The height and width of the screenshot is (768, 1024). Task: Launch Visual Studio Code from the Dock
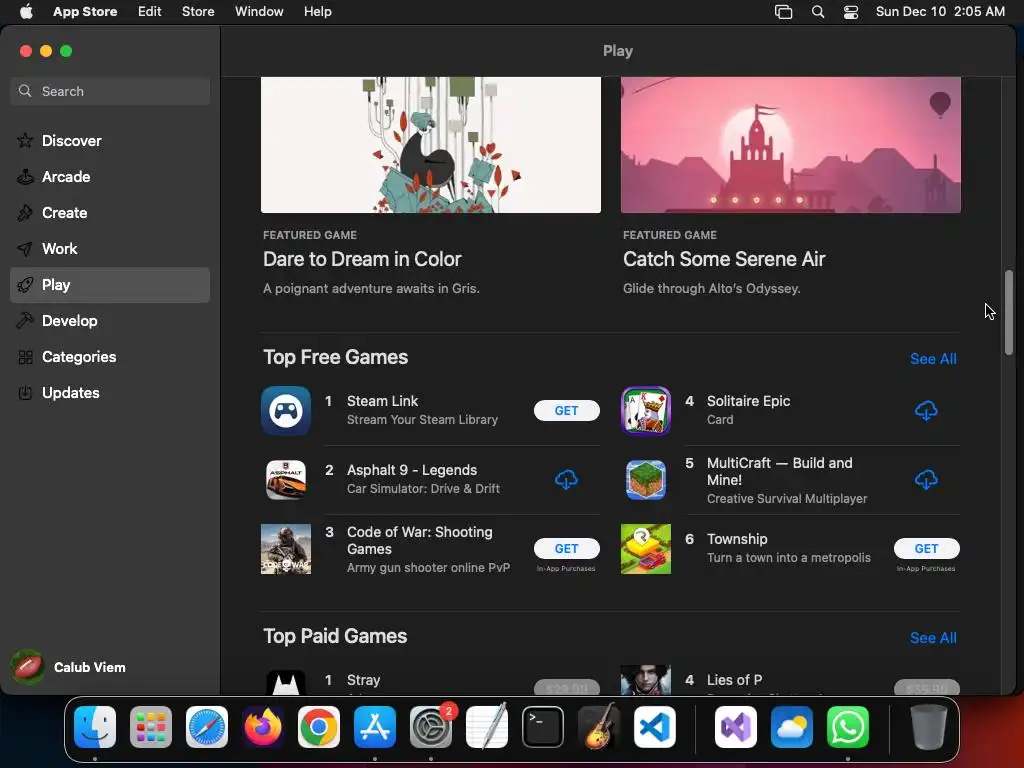655,727
